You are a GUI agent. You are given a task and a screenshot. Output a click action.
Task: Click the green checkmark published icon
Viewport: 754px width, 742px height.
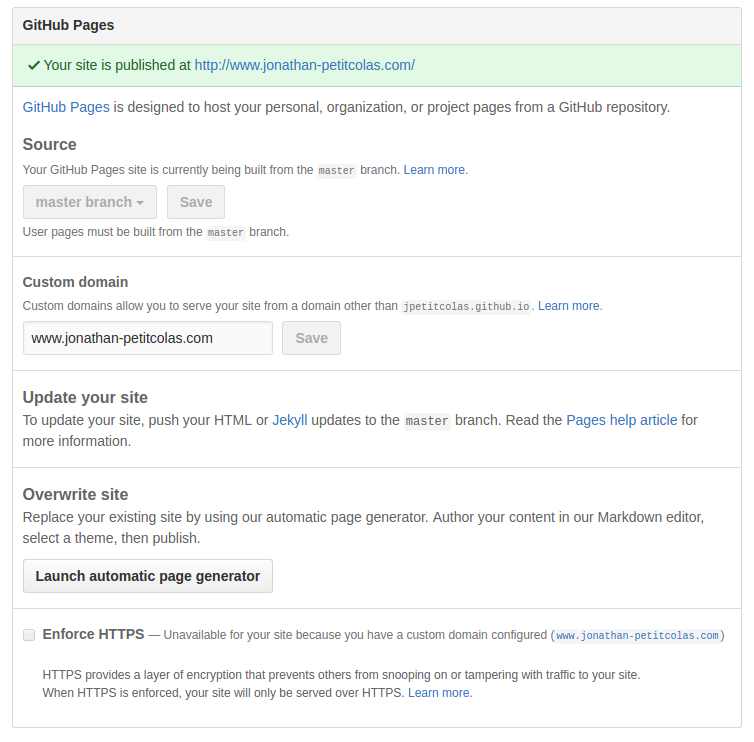[34, 65]
